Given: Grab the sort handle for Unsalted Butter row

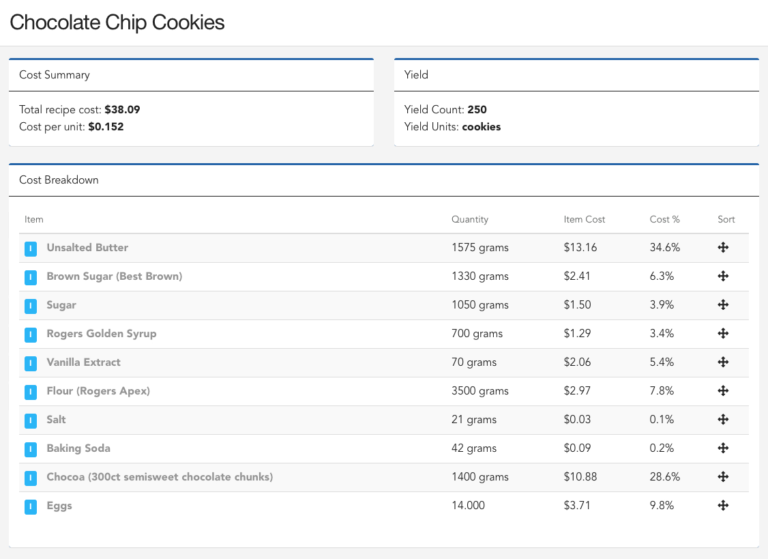Looking at the screenshot, I should point(723,248).
